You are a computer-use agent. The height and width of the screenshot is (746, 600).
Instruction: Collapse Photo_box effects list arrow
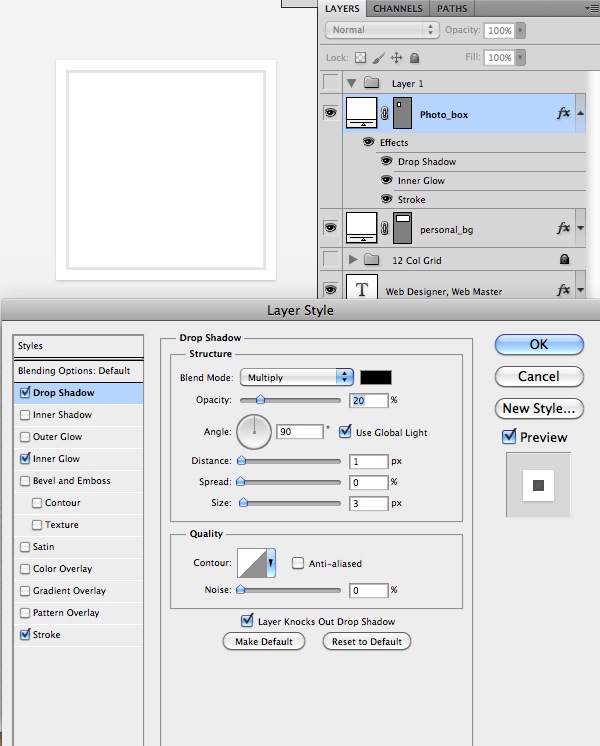pyautogui.click(x=580, y=113)
